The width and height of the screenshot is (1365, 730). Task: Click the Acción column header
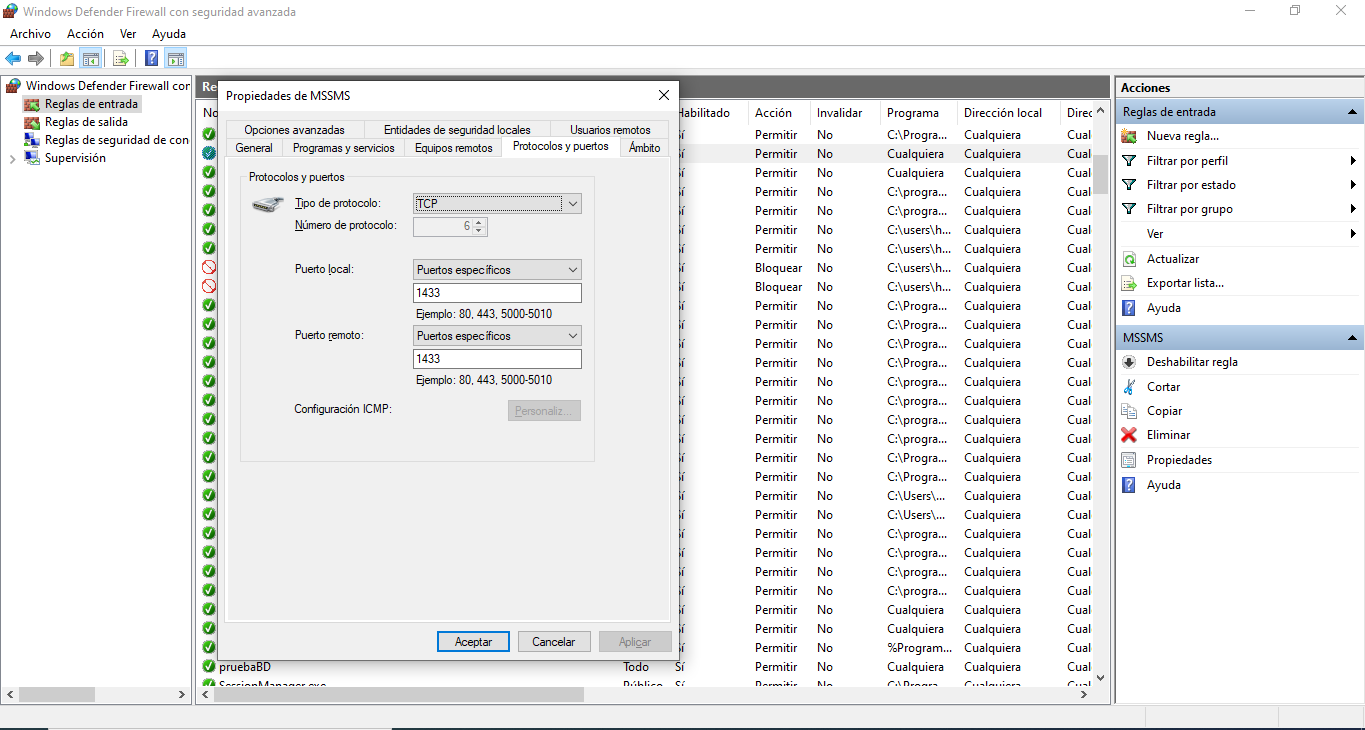pos(779,113)
